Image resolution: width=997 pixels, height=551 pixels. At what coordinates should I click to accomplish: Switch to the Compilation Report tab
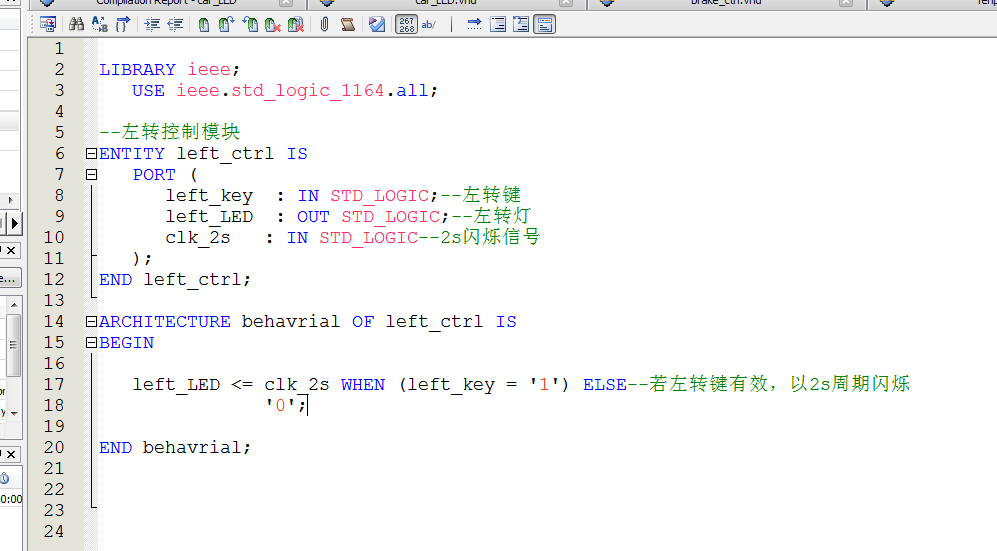[x=166, y=3]
